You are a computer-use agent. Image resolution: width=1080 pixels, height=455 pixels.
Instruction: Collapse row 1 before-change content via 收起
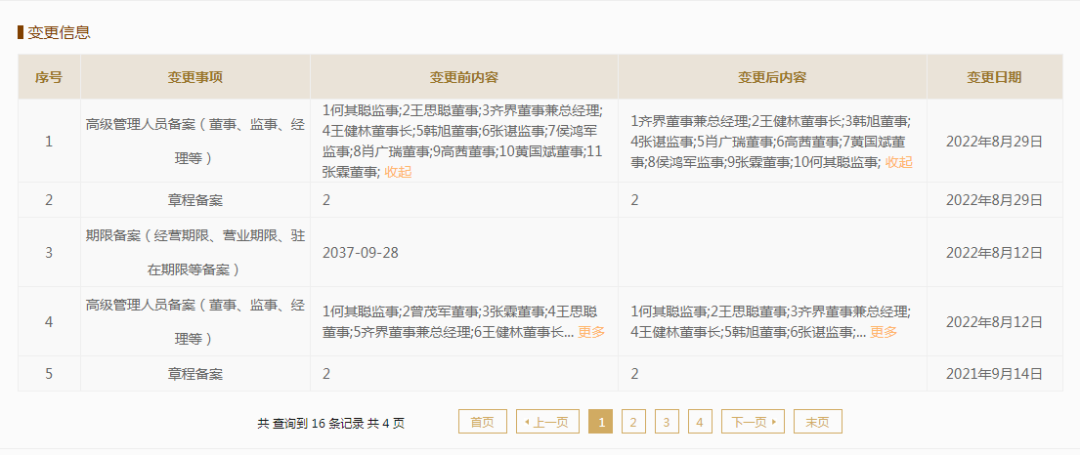pyautogui.click(x=398, y=171)
